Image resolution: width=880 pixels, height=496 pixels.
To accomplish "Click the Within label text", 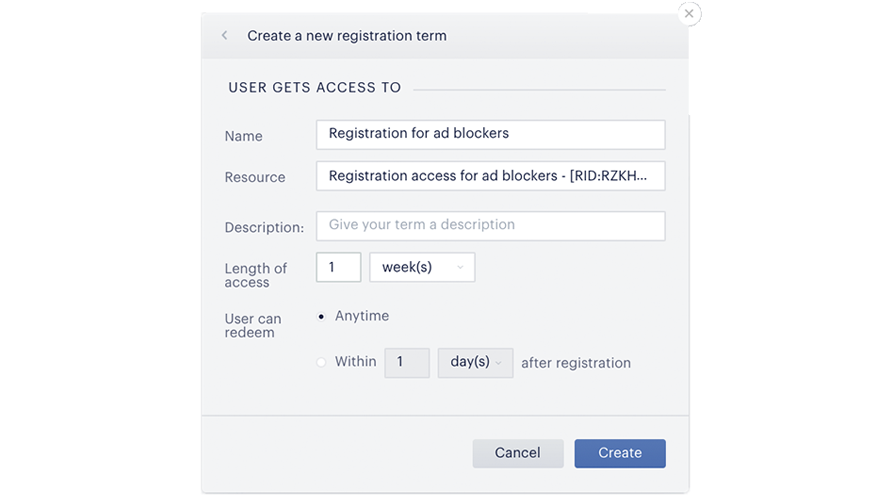I will (355, 361).
